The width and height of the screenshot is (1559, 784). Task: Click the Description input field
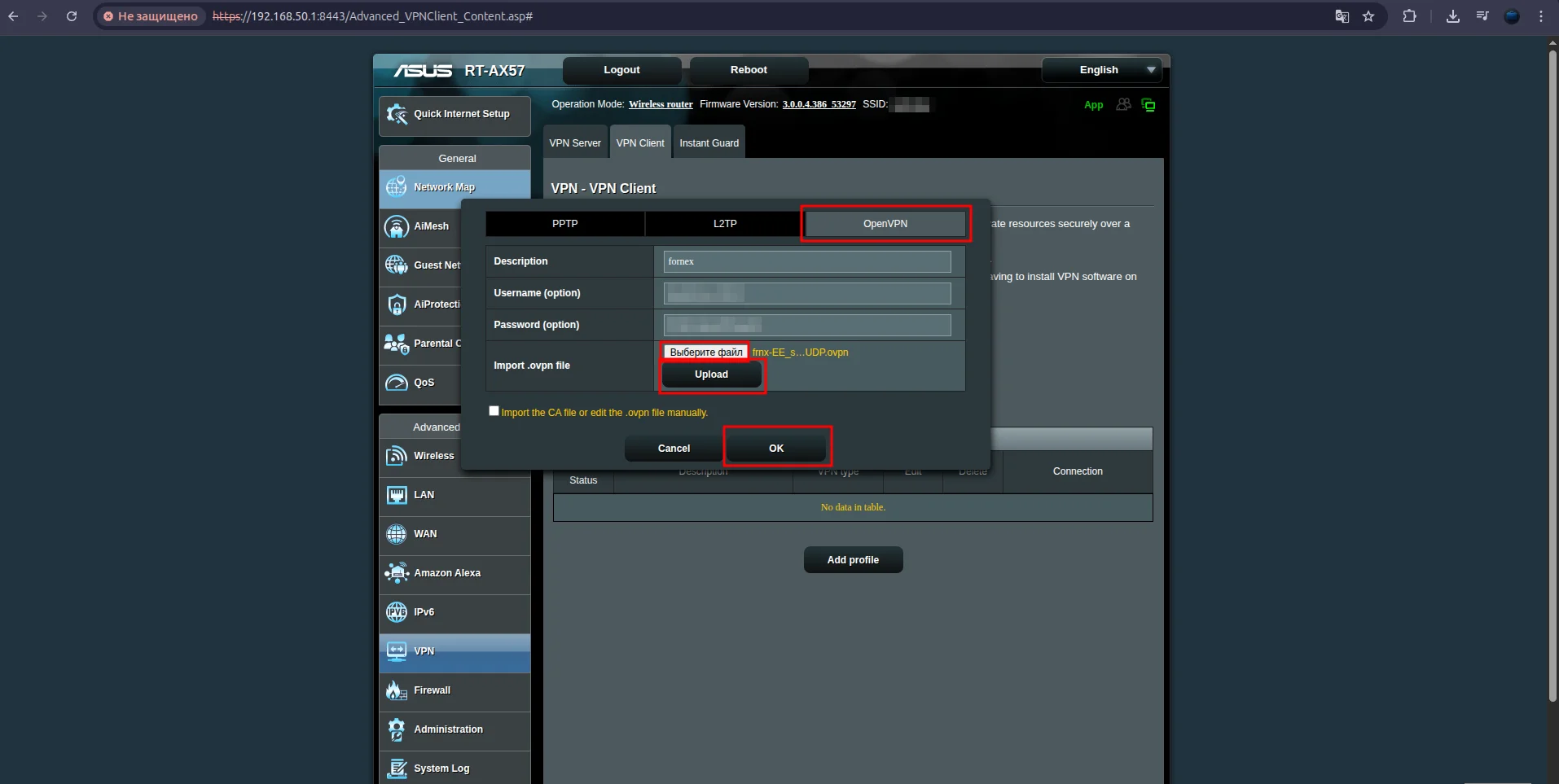(x=806, y=261)
